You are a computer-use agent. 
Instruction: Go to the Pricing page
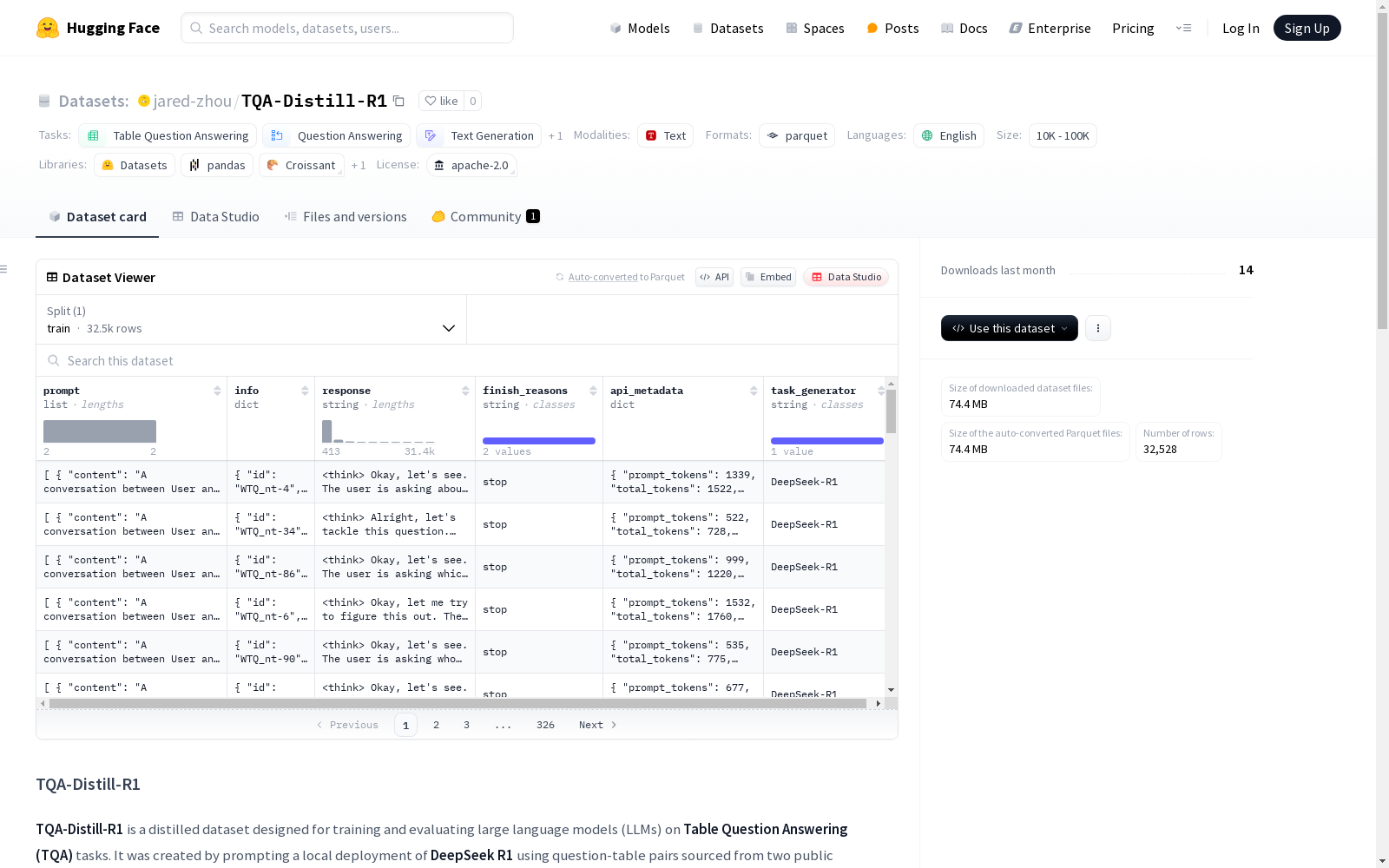[x=1133, y=28]
